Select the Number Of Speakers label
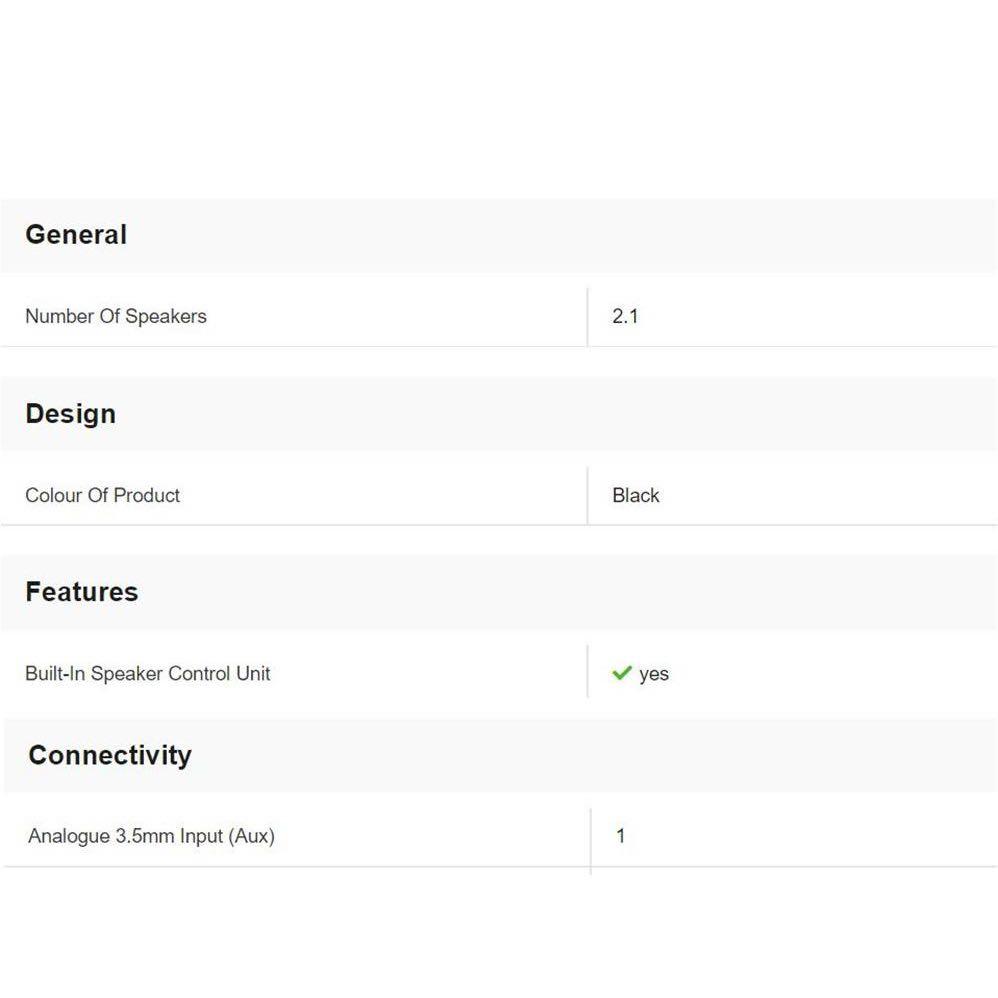The height and width of the screenshot is (998, 998). click(116, 316)
